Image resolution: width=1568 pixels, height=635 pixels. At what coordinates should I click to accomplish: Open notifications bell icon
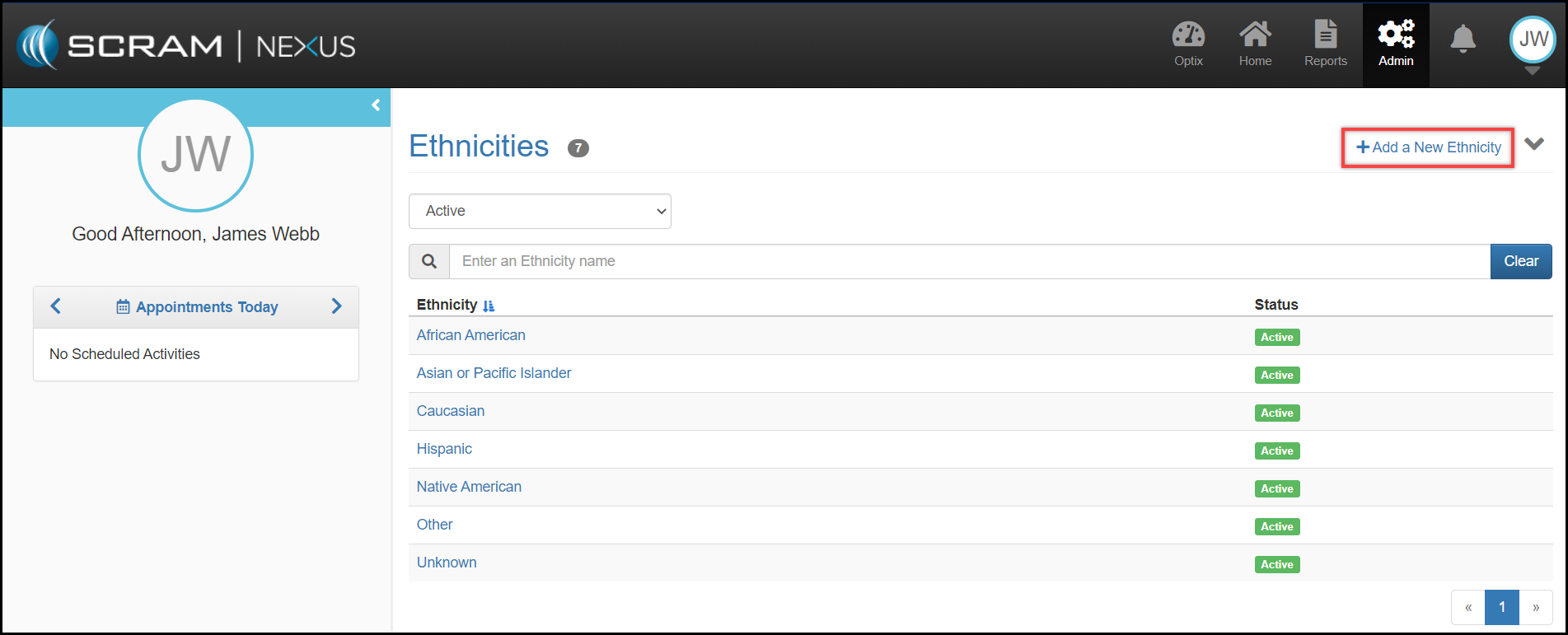point(1463,39)
